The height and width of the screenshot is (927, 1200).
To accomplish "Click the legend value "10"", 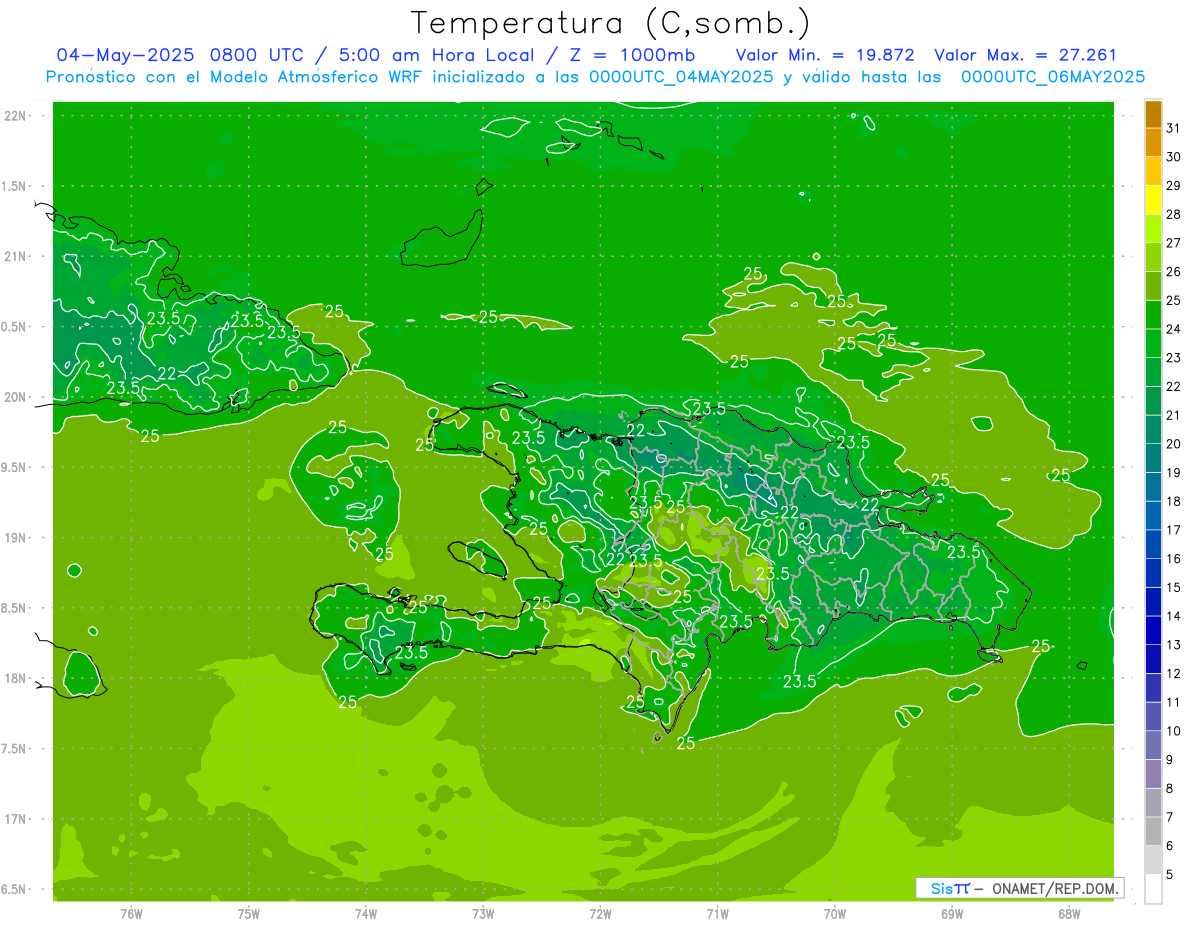I will [1173, 731].
